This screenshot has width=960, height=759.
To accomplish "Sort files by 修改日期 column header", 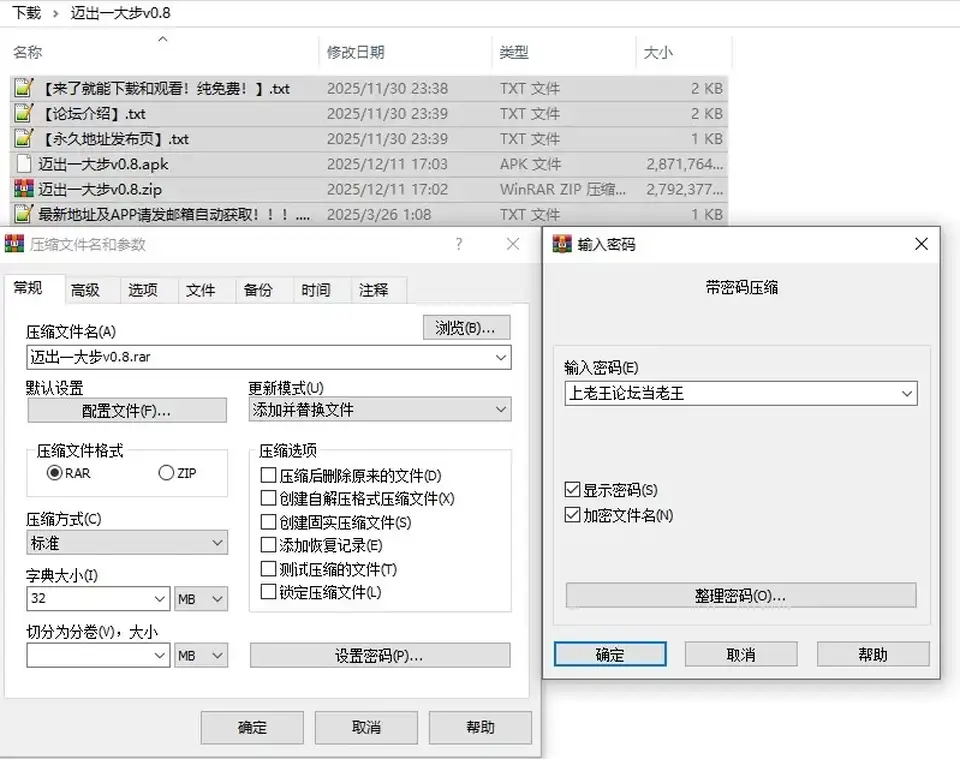I will point(405,52).
